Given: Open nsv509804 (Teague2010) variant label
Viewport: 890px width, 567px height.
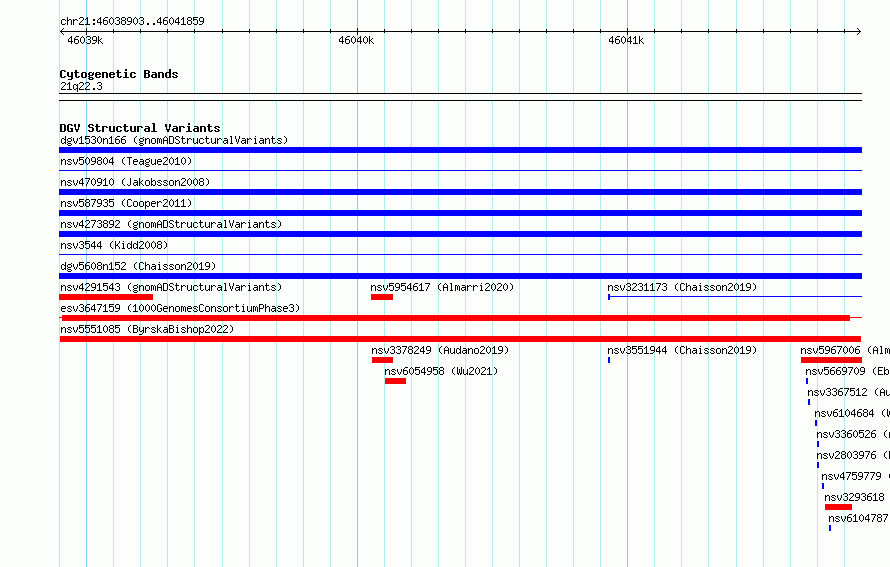Looking at the screenshot, I should point(126,161).
